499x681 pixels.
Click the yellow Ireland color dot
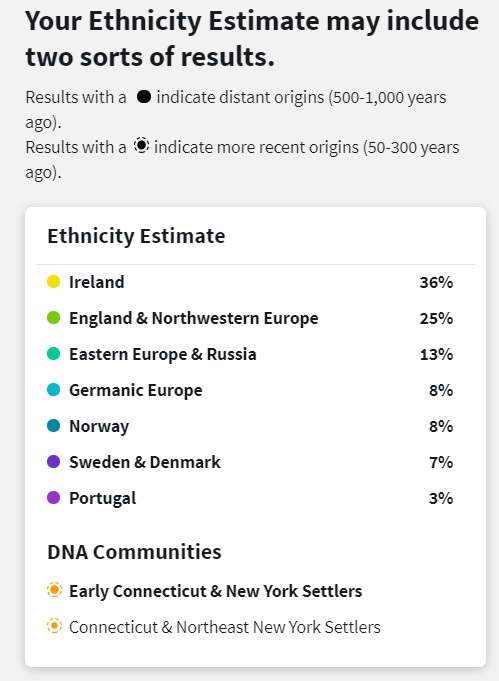[x=53, y=281]
